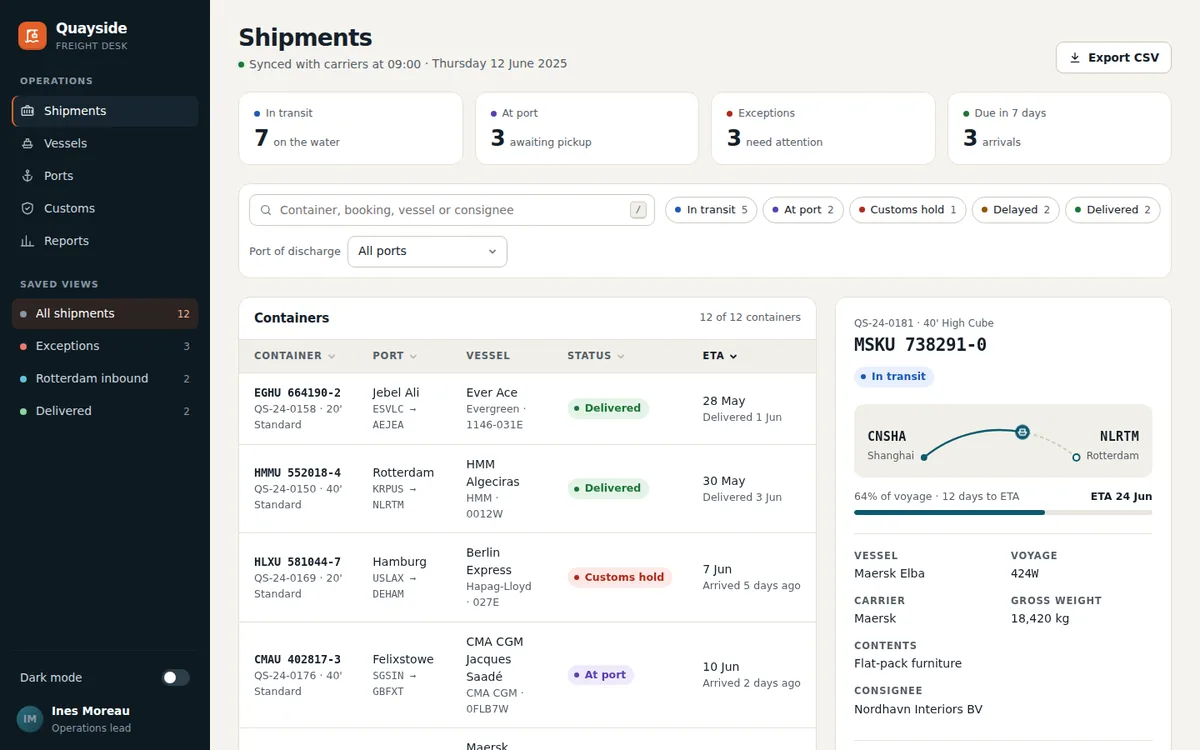
Task: Click the Berlin Express vessel cell
Action: pyautogui.click(x=499, y=578)
